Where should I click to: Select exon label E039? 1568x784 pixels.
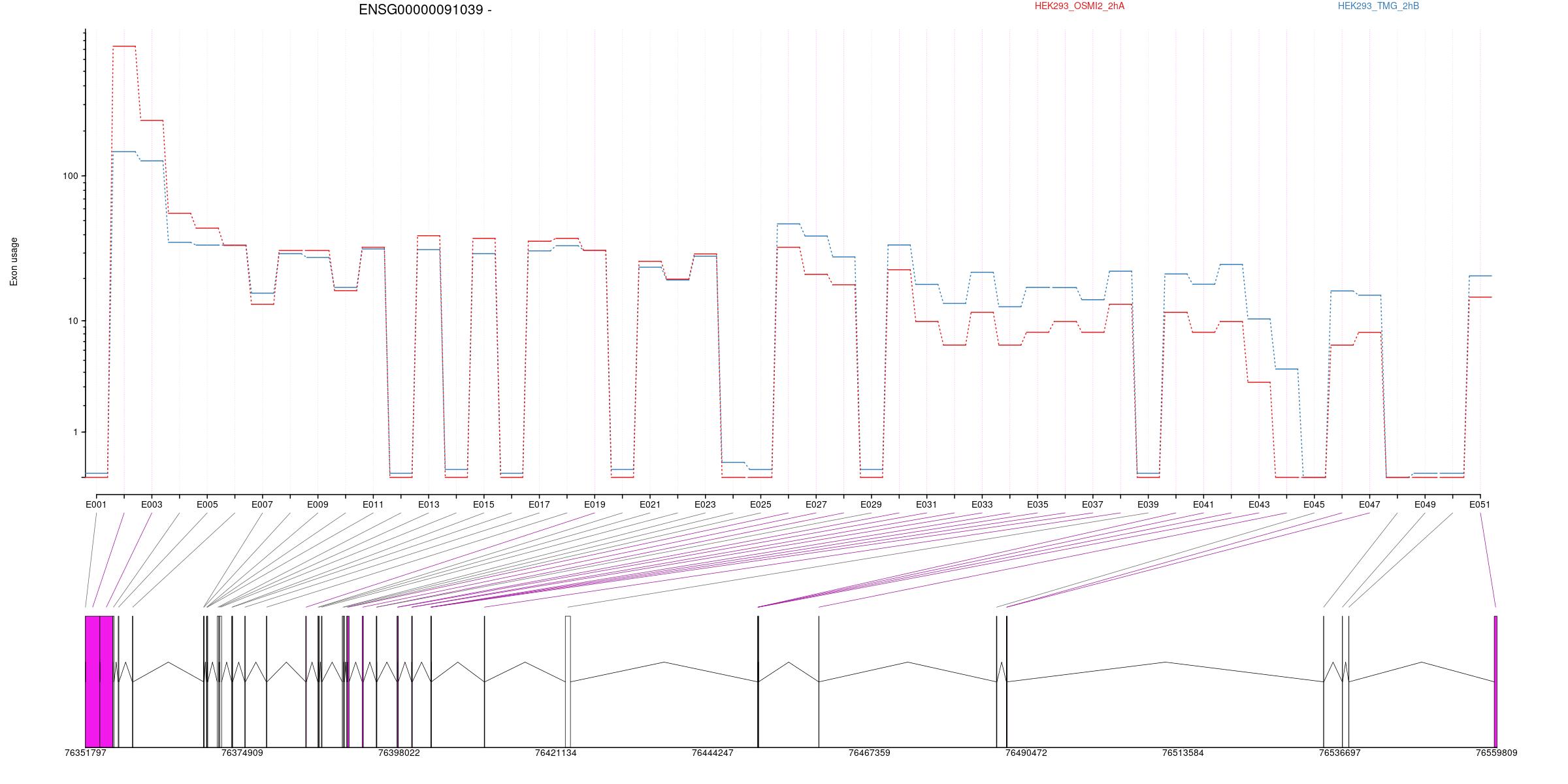click(x=1148, y=504)
